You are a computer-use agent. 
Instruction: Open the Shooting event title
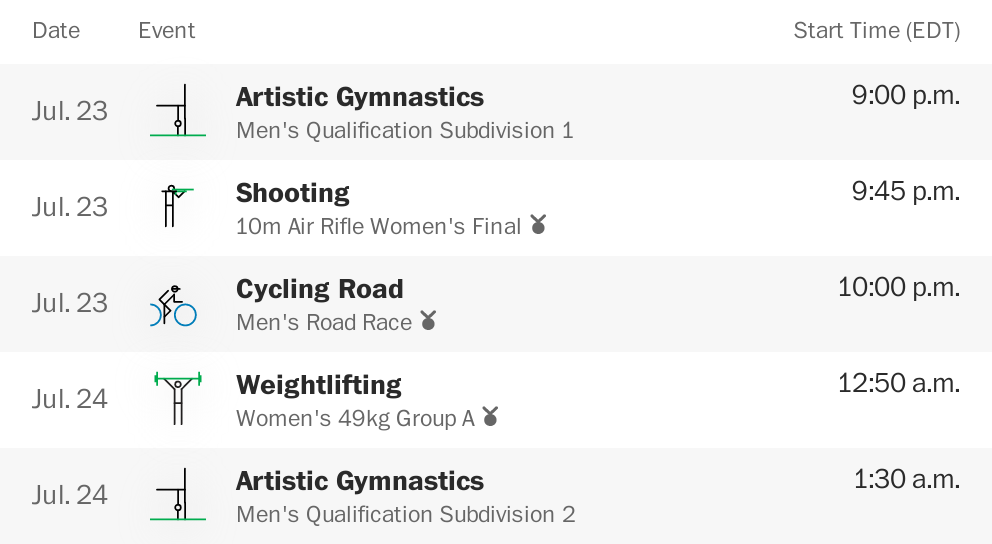pyautogui.click(x=293, y=193)
